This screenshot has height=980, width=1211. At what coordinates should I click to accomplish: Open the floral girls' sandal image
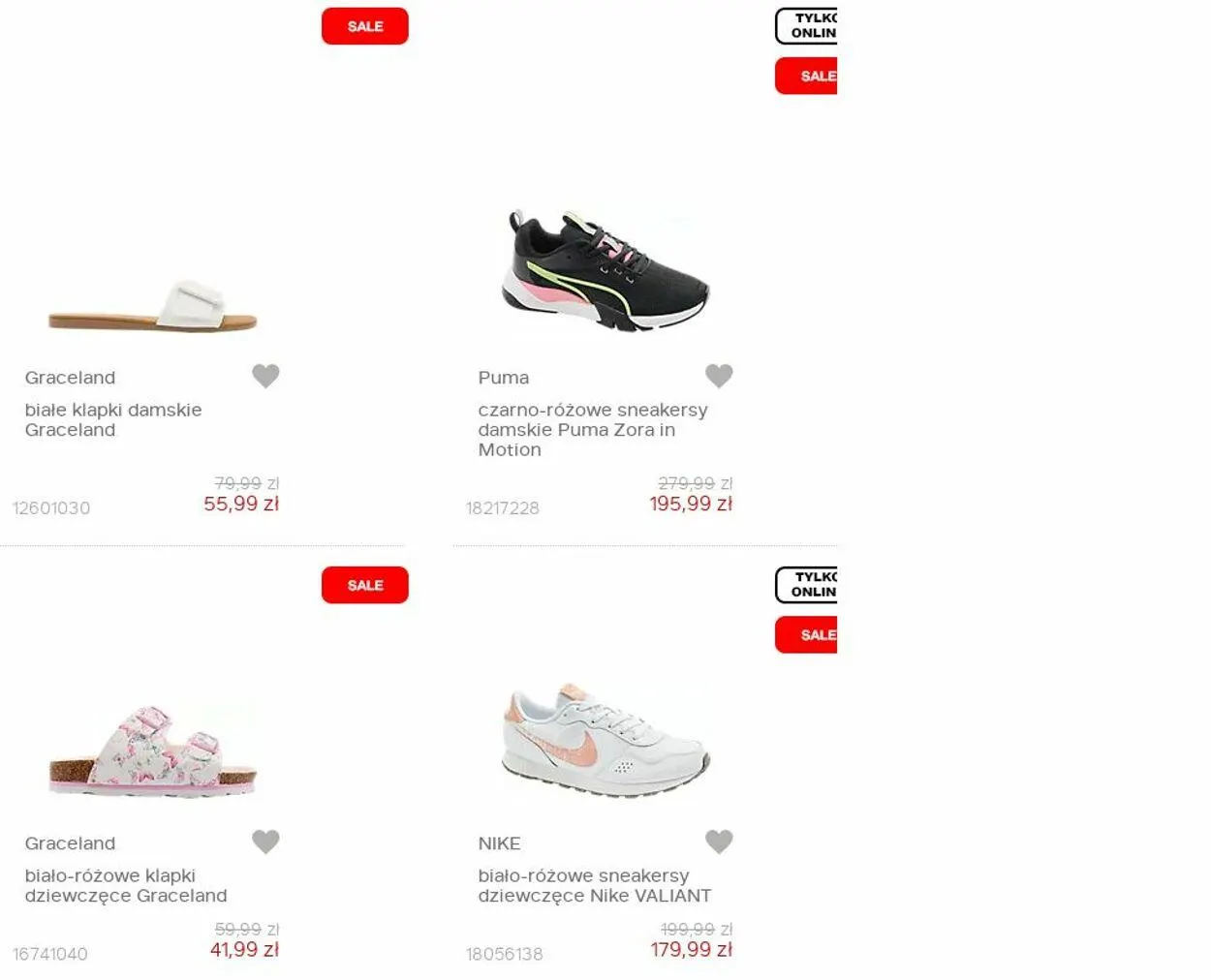[x=153, y=752]
